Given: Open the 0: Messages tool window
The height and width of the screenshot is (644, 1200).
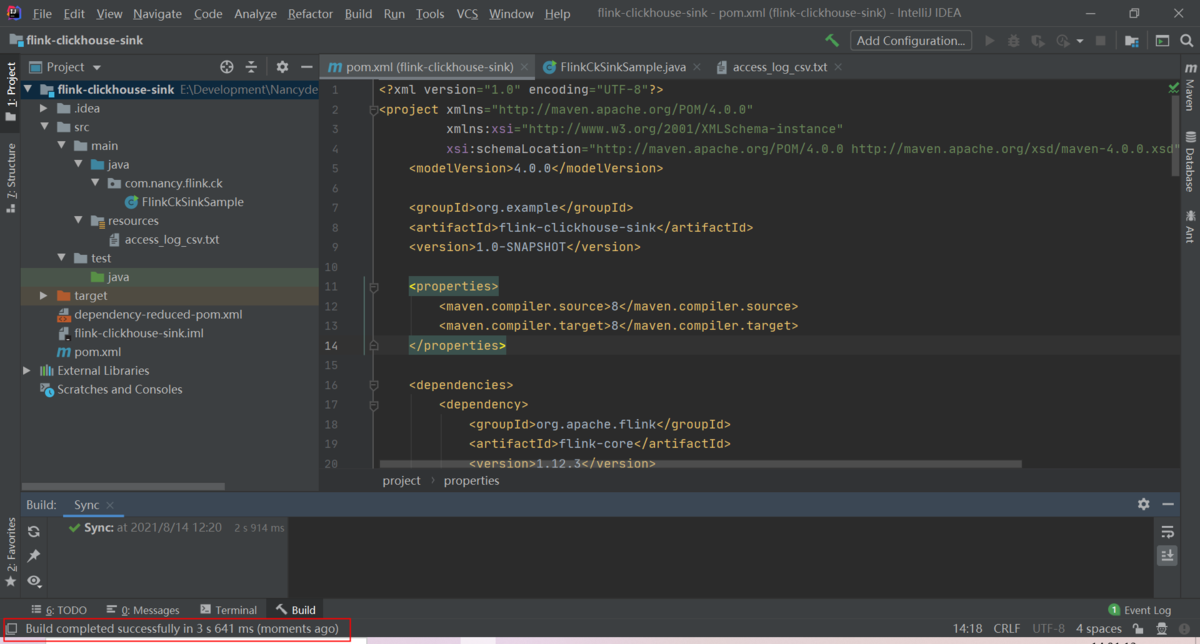Looking at the screenshot, I should click(143, 610).
